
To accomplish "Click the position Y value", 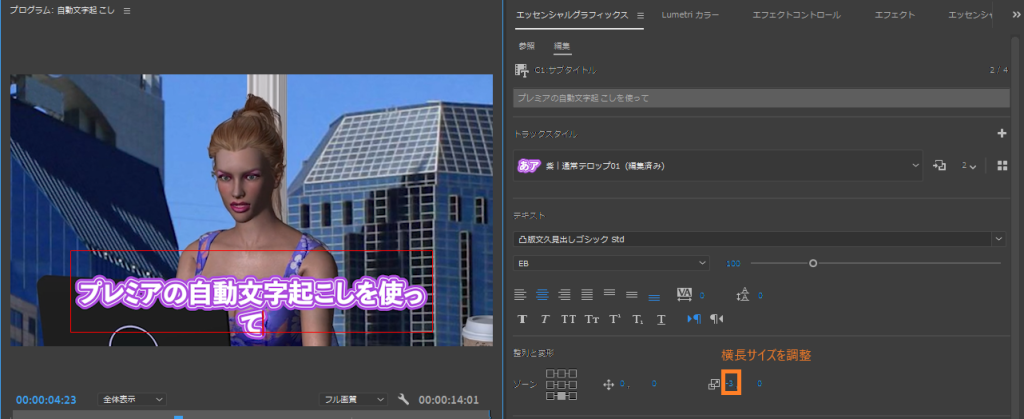I will 654,384.
